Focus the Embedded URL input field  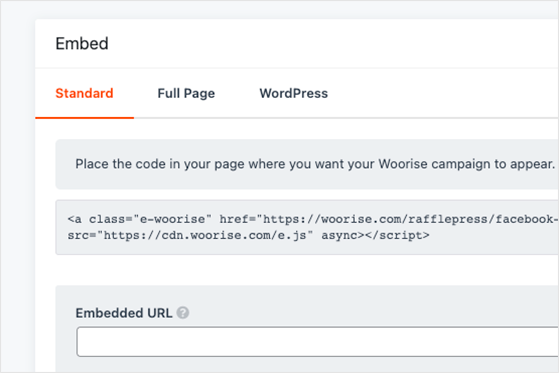(317, 342)
